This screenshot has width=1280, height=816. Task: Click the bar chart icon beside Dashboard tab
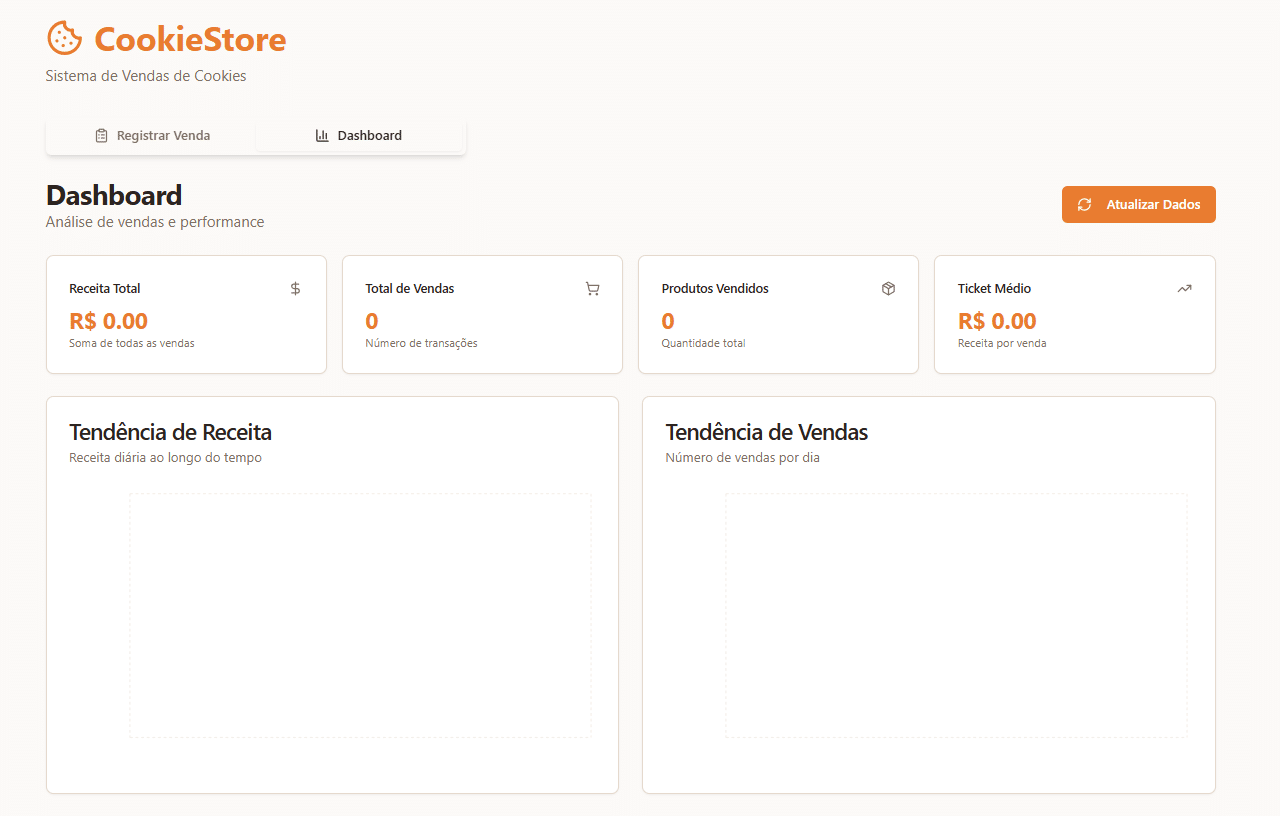[x=322, y=136]
